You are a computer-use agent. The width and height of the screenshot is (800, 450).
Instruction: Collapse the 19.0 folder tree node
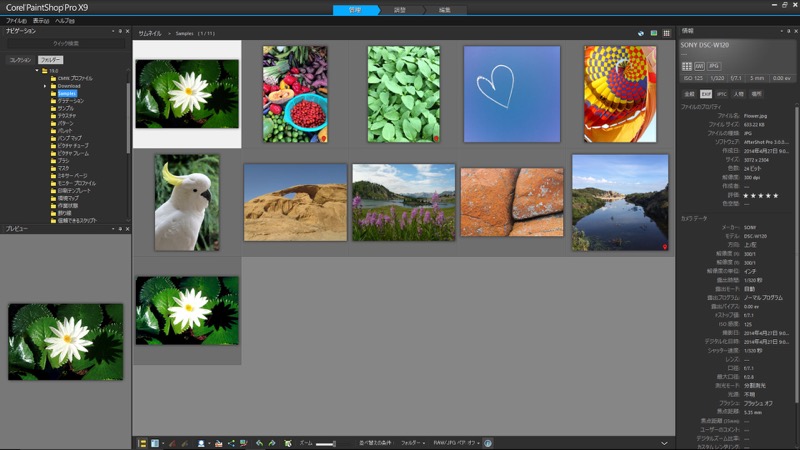[x=37, y=71]
